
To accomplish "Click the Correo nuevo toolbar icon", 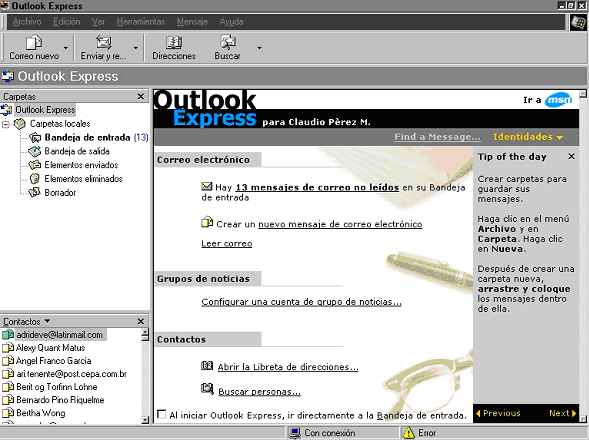I will pyautogui.click(x=34, y=42).
